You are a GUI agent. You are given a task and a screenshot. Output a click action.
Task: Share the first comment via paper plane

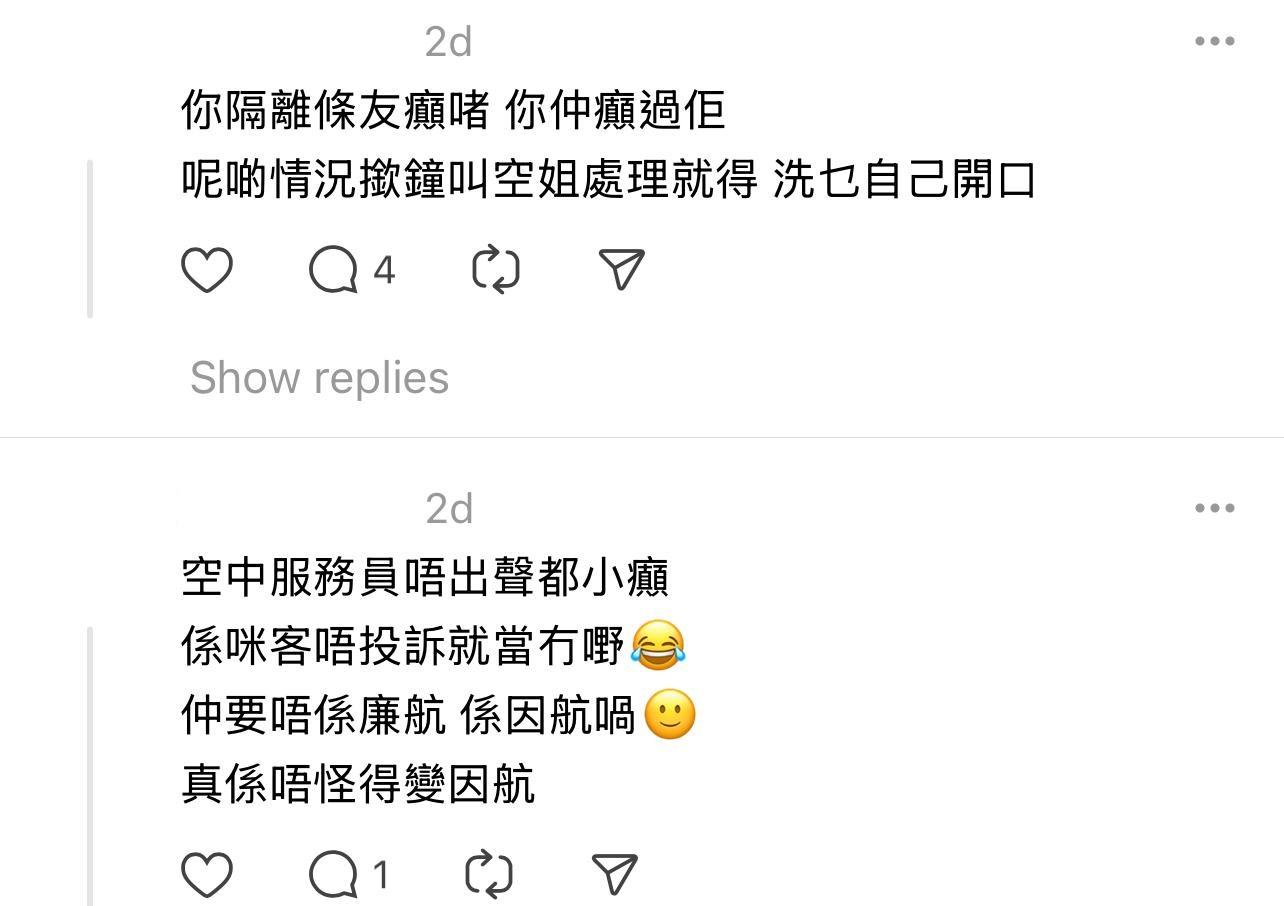(621, 270)
